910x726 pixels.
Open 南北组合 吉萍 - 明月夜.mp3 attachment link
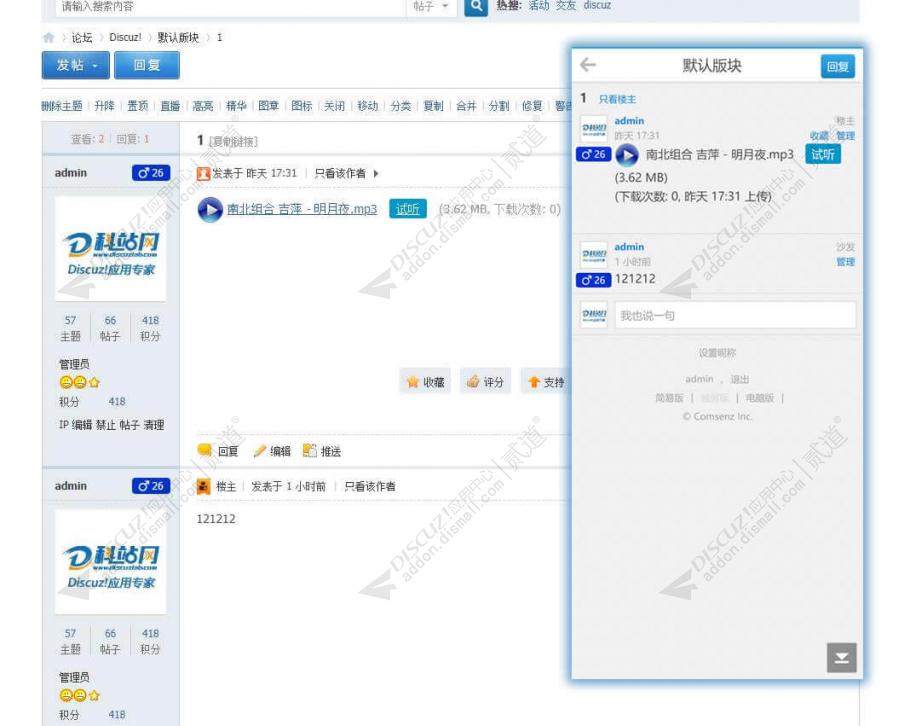pyautogui.click(x=302, y=209)
